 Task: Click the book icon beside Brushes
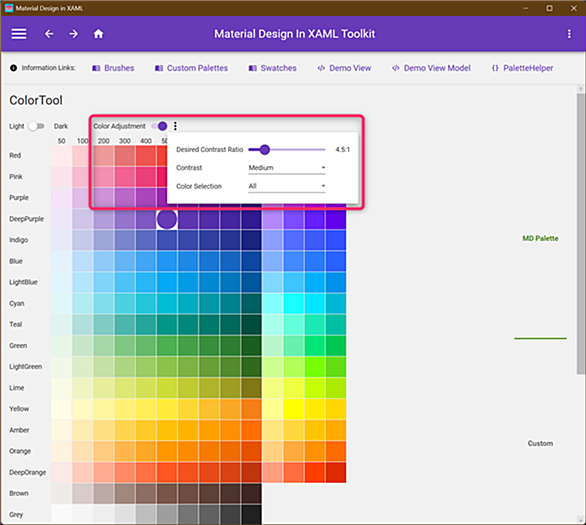[96, 68]
